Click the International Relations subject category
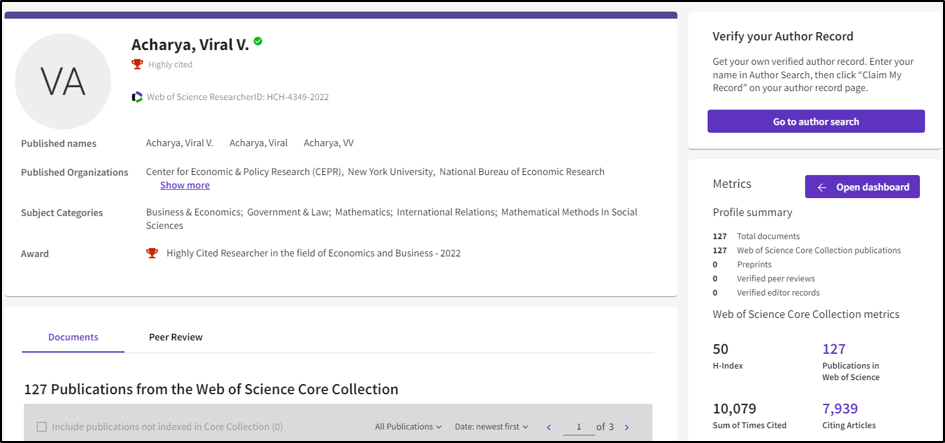The image size is (945, 443). (x=447, y=212)
